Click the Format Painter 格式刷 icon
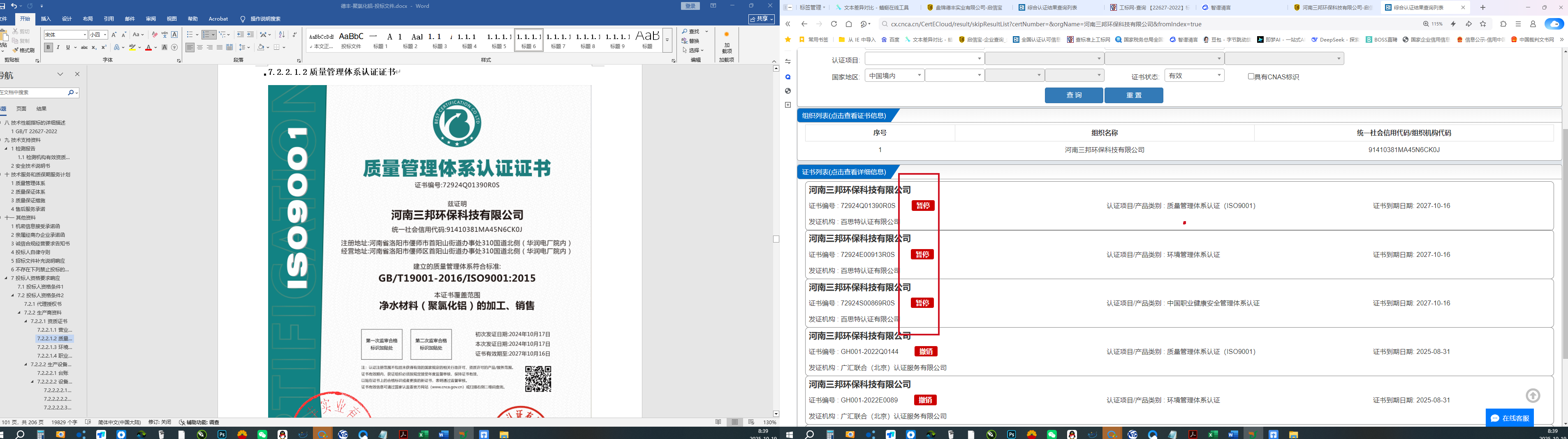Screen dimensions: 1568x439 24,50
